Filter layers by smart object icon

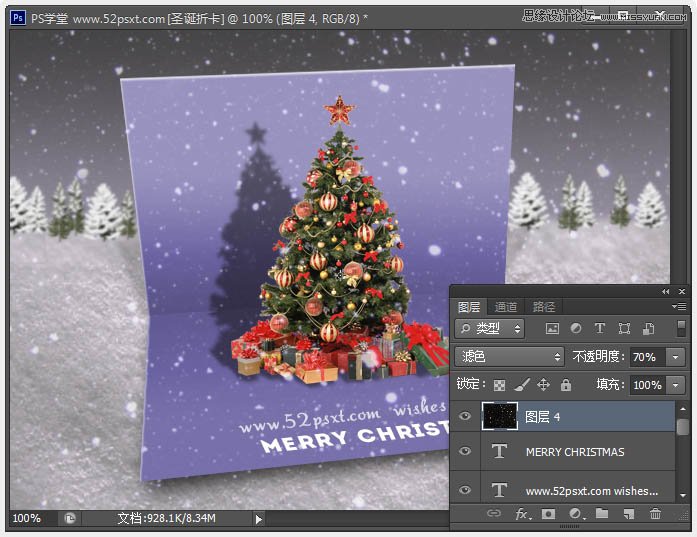[649, 329]
